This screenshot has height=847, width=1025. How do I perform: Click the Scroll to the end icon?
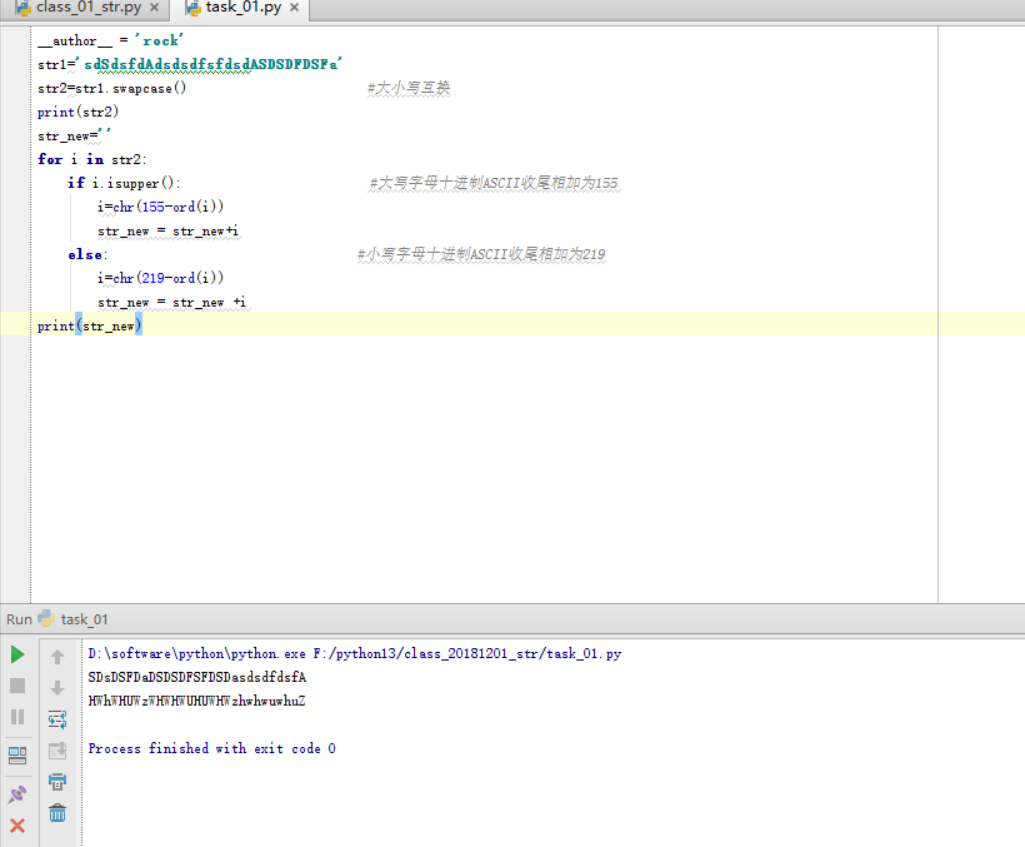pos(57,750)
